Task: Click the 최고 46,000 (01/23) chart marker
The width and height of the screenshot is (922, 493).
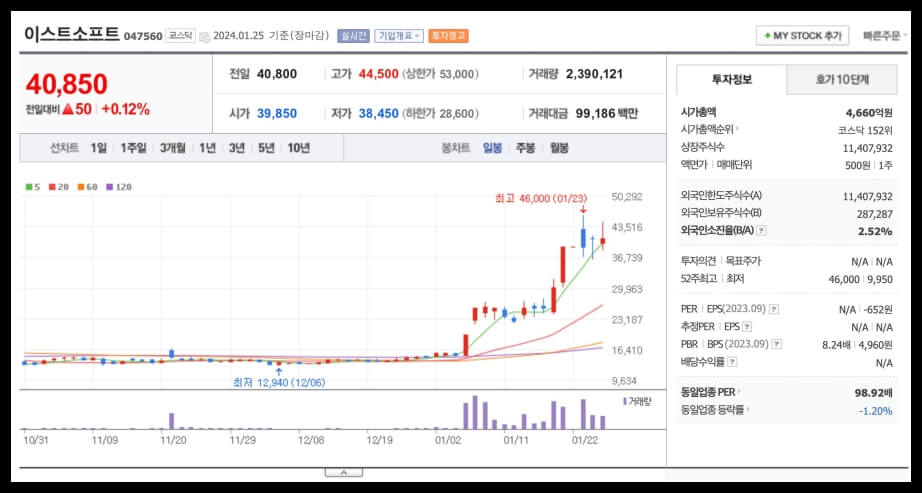Action: (541, 199)
